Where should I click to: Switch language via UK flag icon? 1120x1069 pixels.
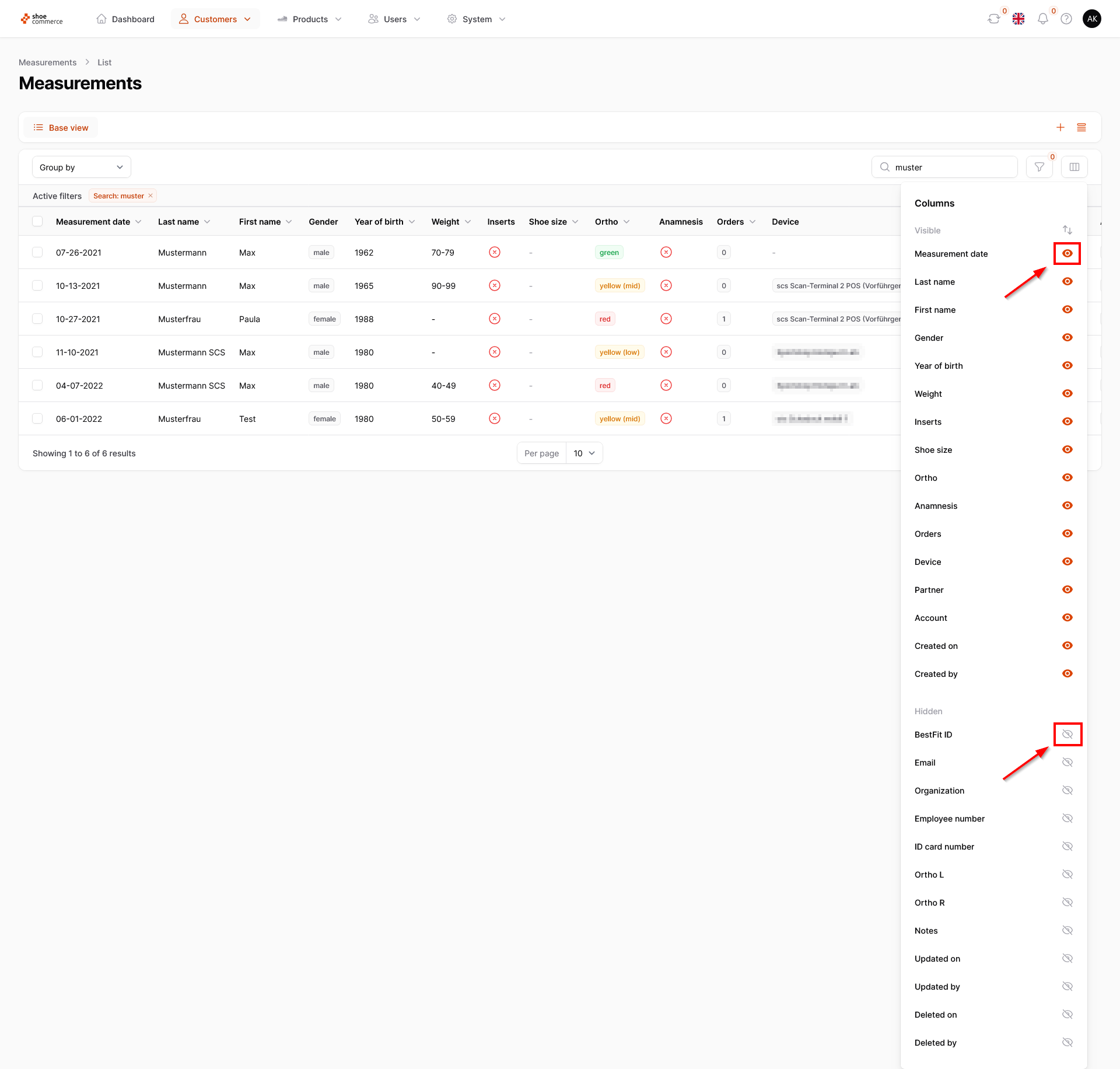(1019, 19)
